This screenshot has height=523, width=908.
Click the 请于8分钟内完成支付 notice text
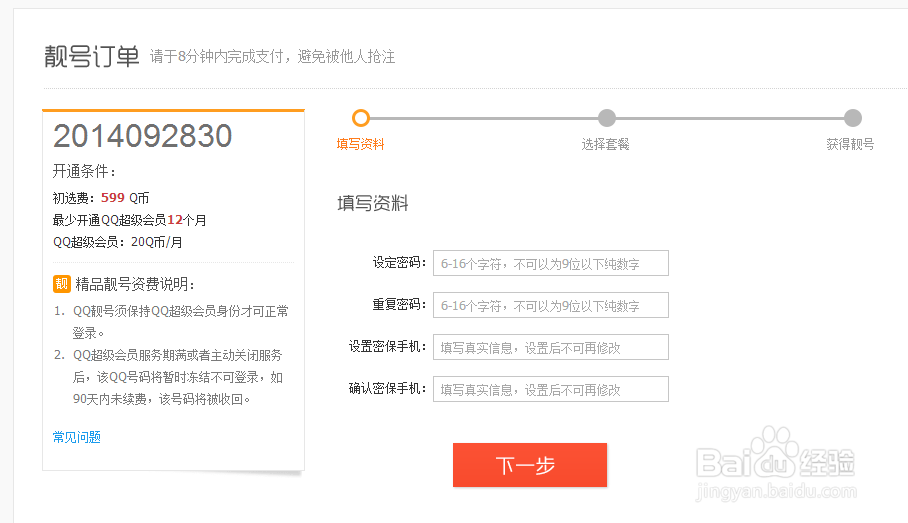coord(272,57)
